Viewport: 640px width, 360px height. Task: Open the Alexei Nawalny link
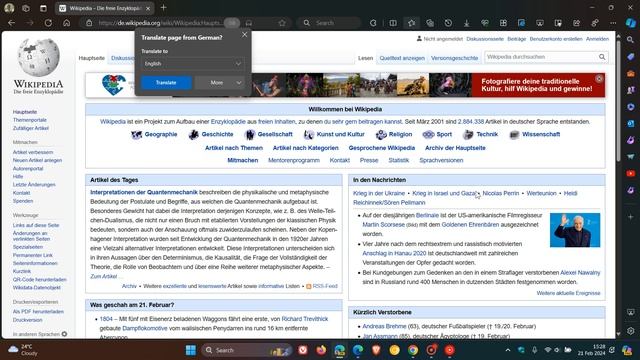tap(580, 272)
